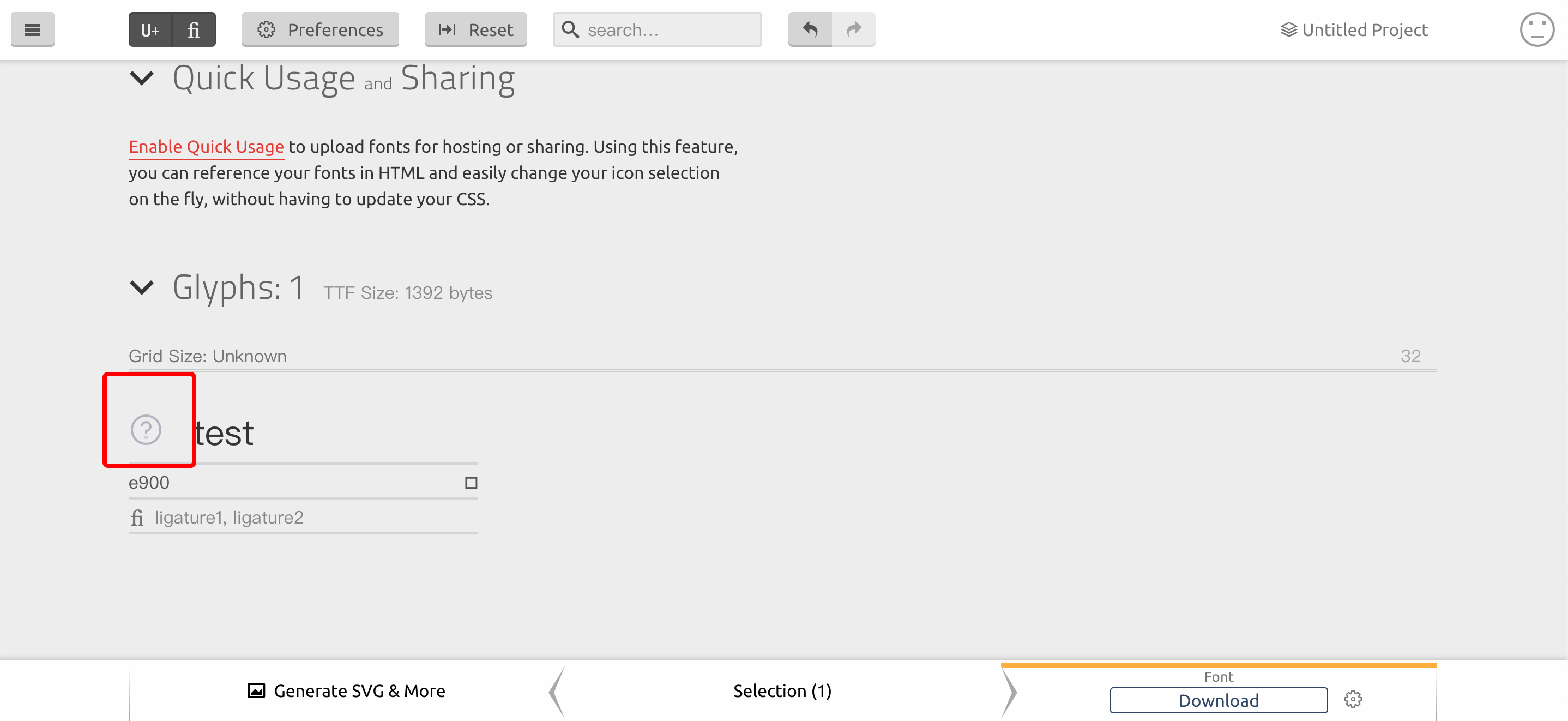Open the hamburger main menu
The height and width of the screenshot is (721, 1568).
[x=32, y=29]
